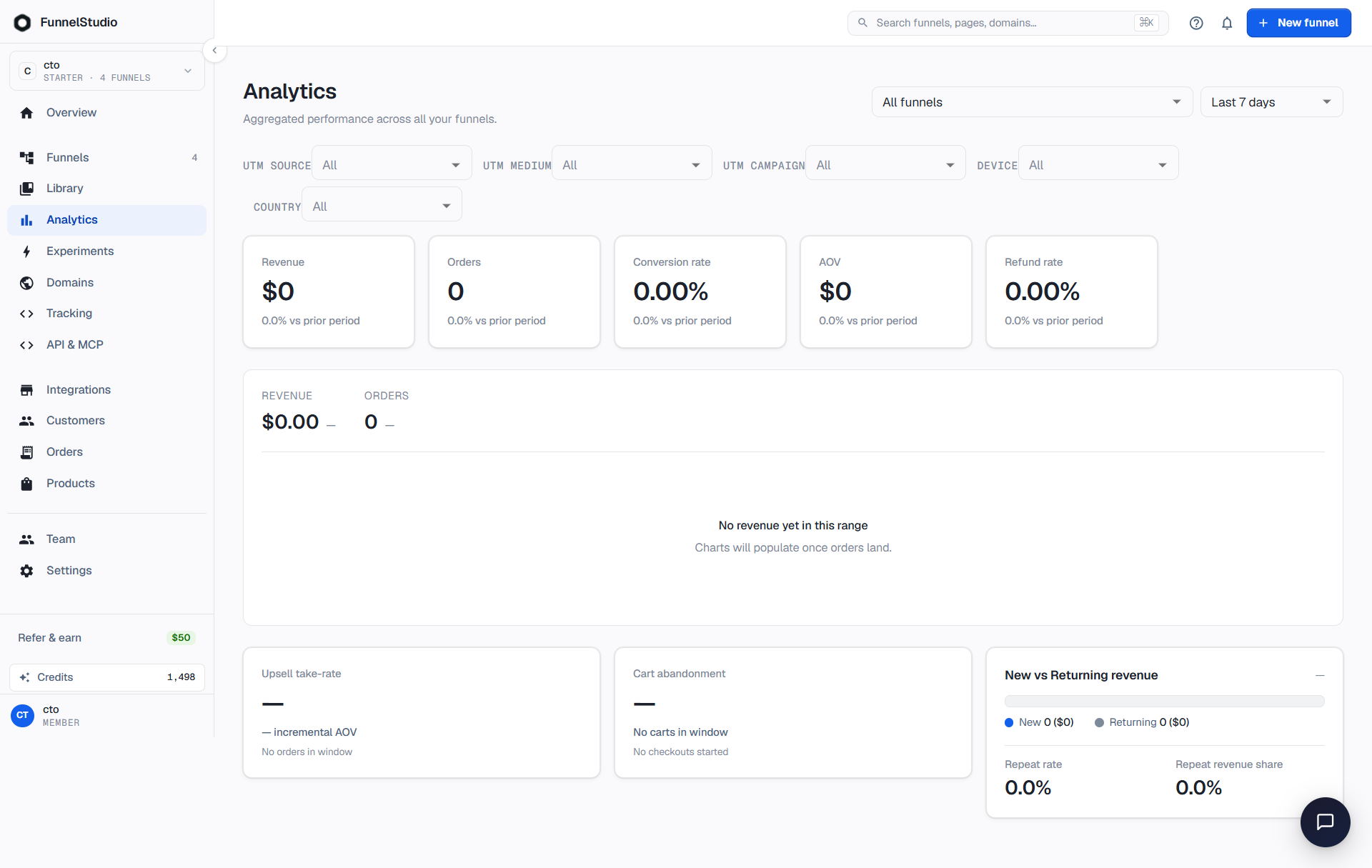
Task: Click the Conversion rate metric card
Action: click(x=700, y=292)
